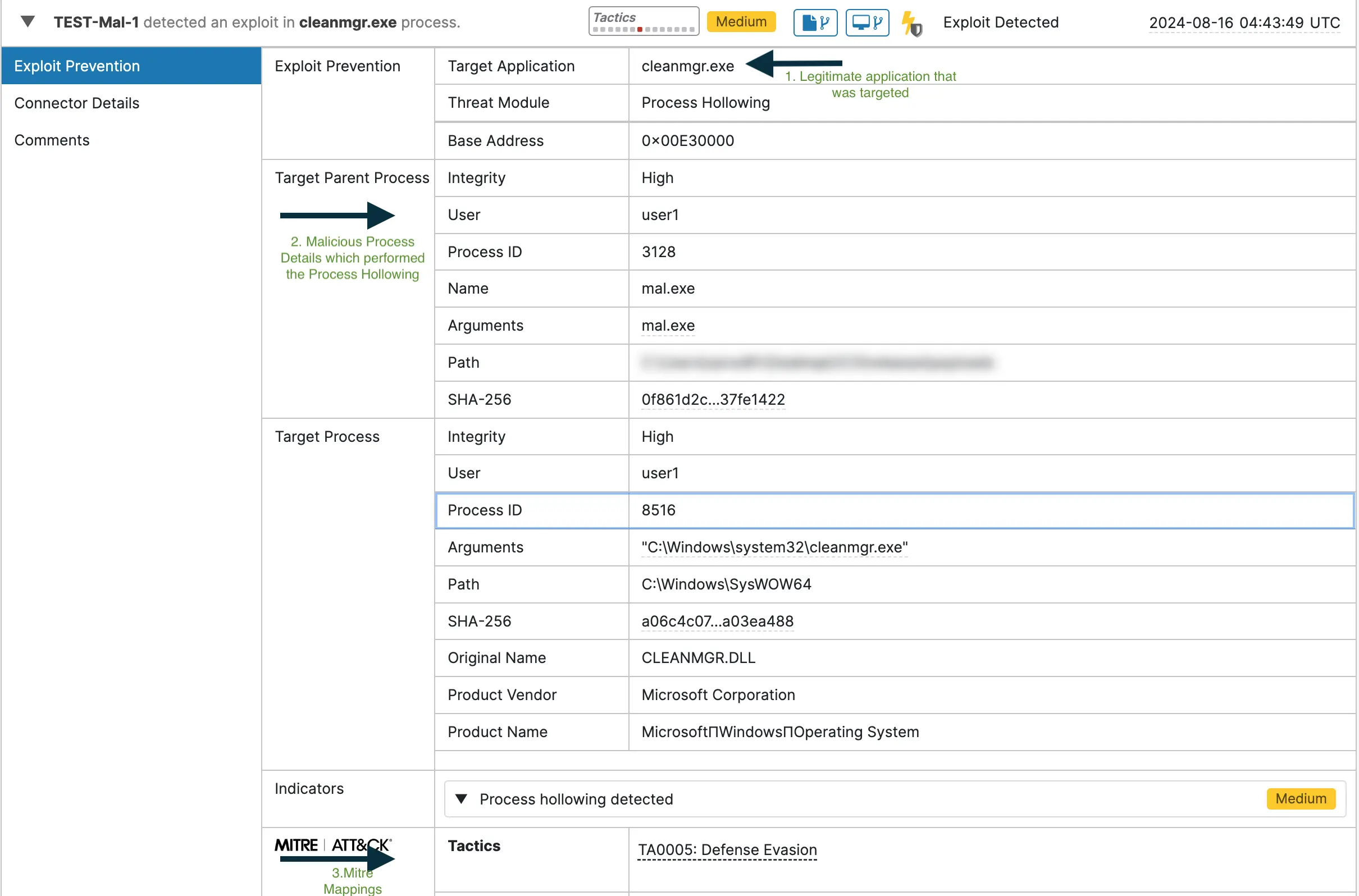This screenshot has height=896, width=1359.
Task: Click the mal.exe arguments underlined link
Action: pyautogui.click(x=668, y=326)
